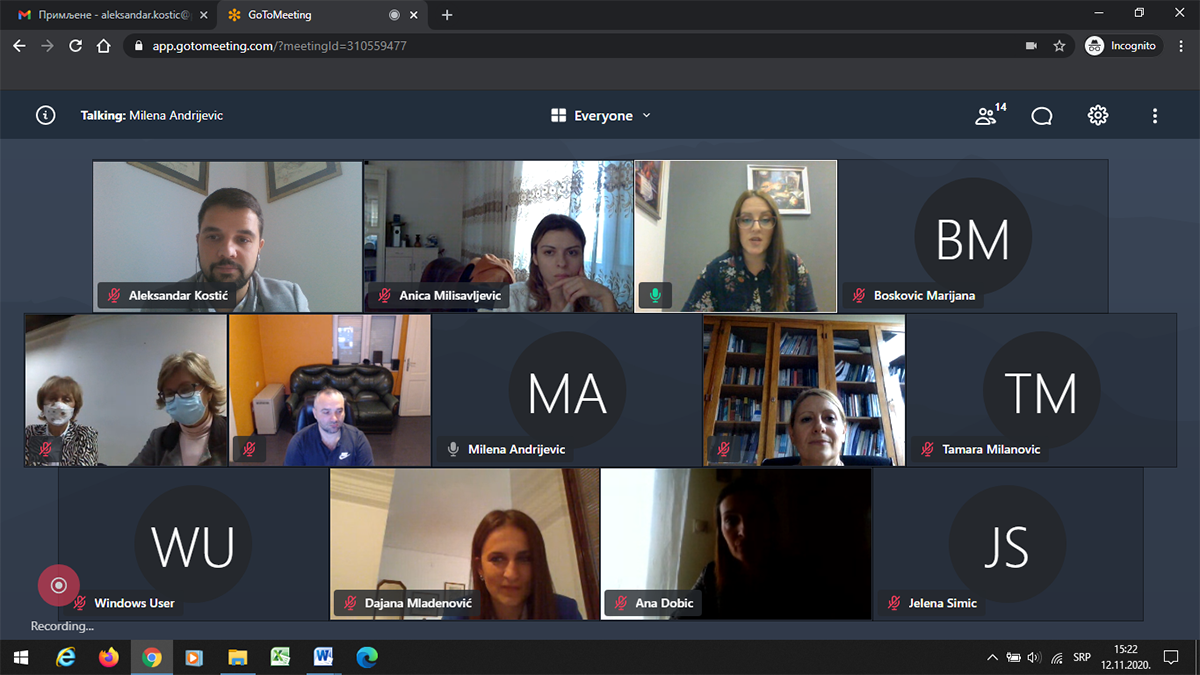The height and width of the screenshot is (675, 1200).
Task: Open Microsoft Edge from the taskbar
Action: 367,657
